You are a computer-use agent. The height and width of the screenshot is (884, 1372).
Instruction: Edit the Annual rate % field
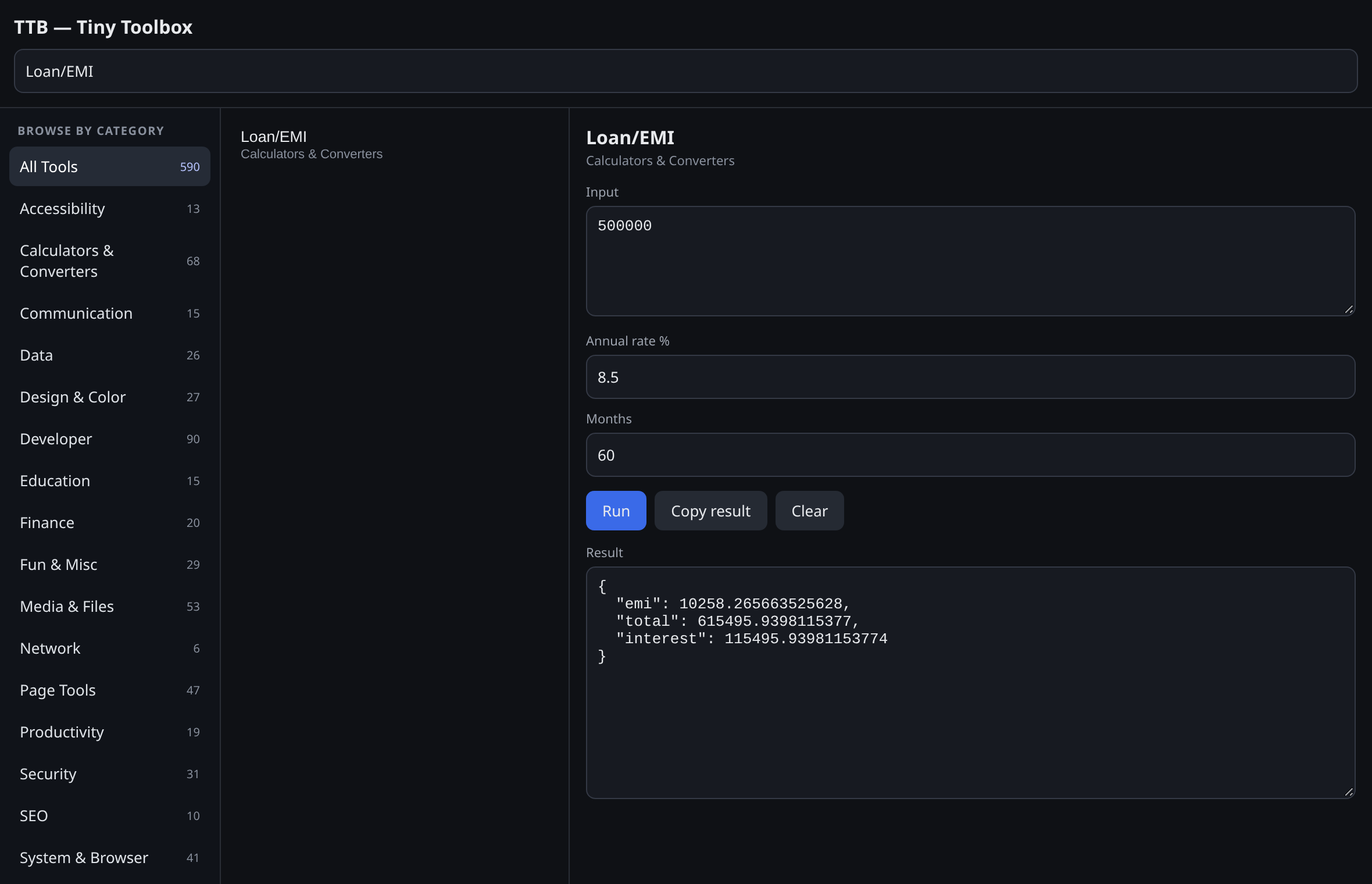[970, 377]
